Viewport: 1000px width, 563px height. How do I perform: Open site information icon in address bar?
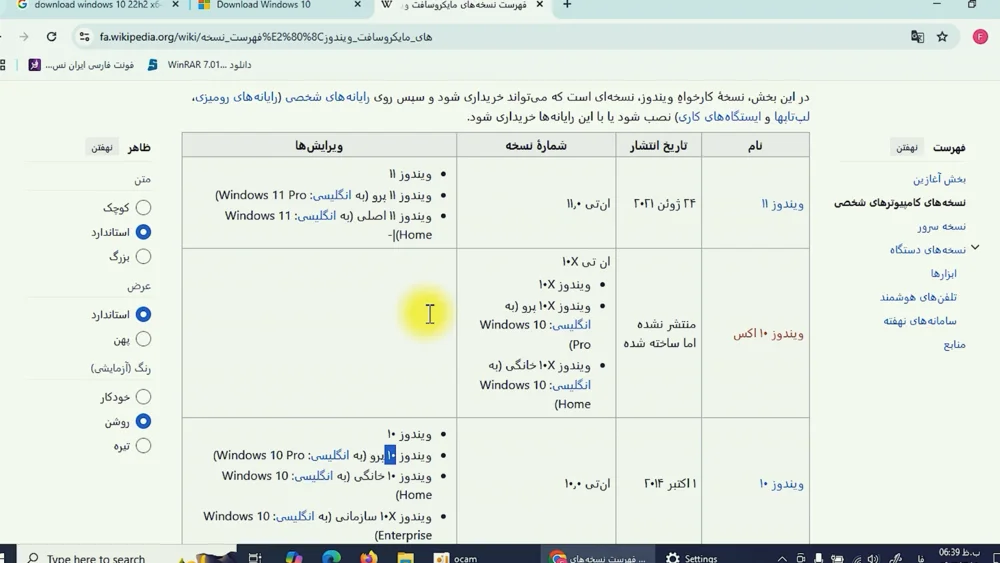[x=84, y=37]
